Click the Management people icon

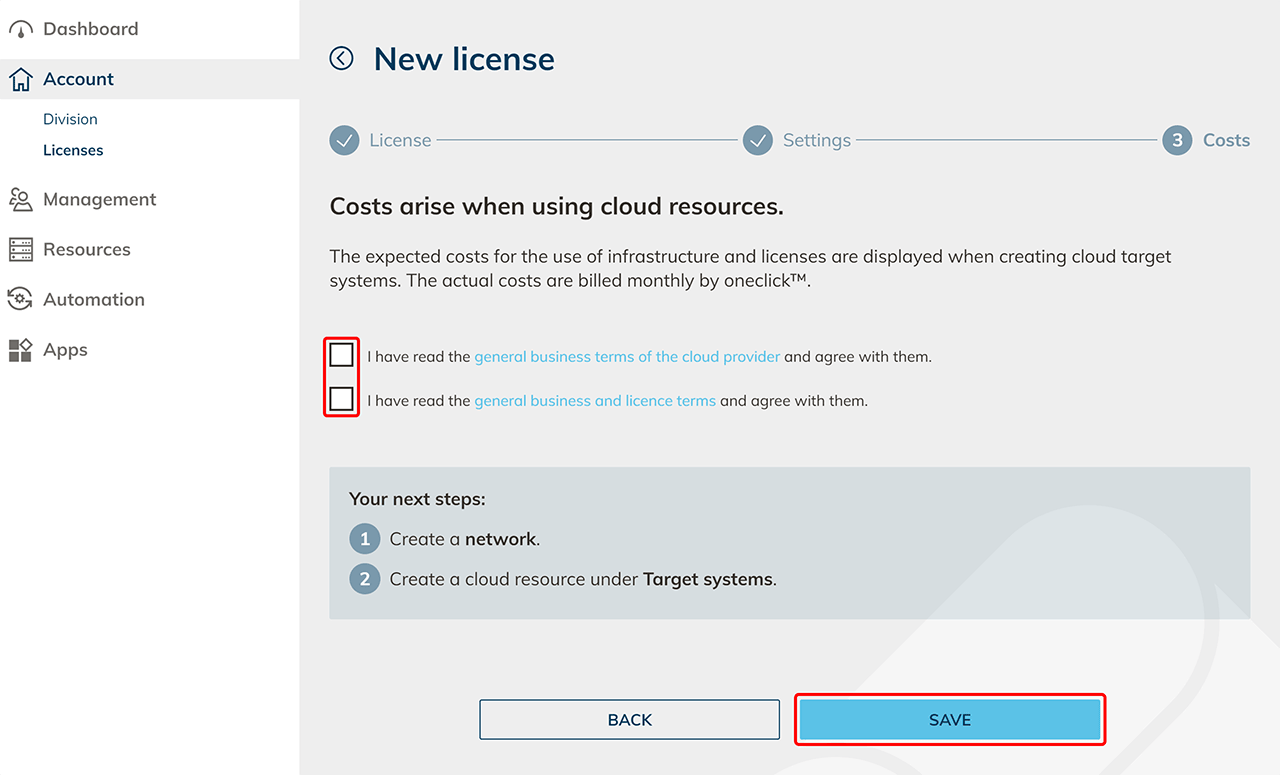click(x=20, y=200)
